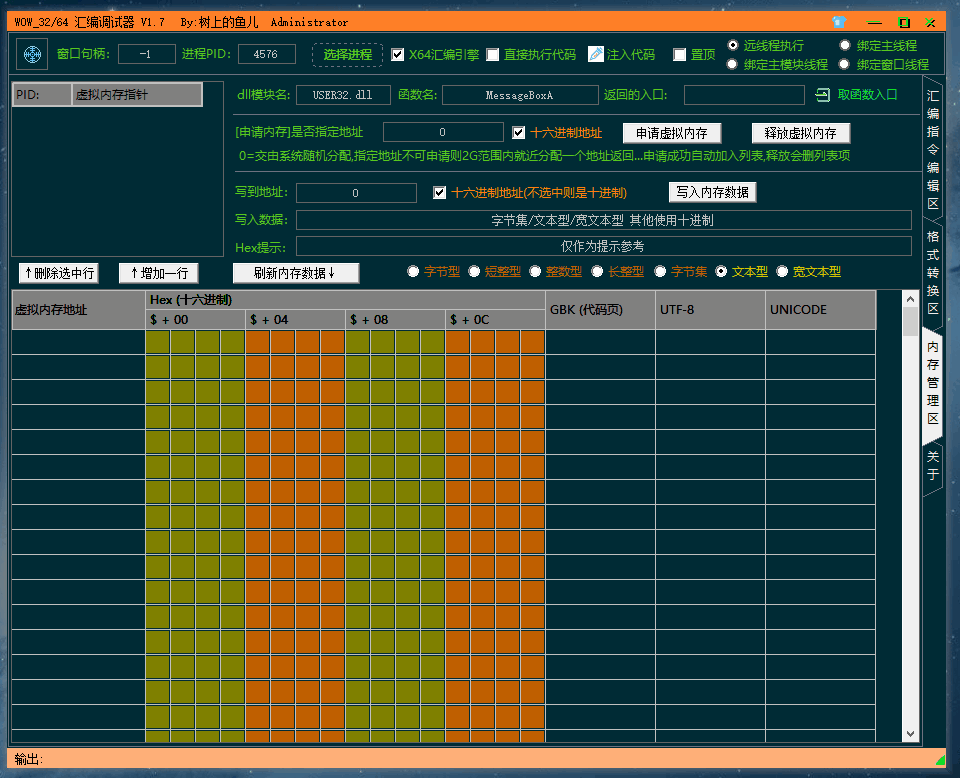Maximize the debugger window

click(904, 23)
